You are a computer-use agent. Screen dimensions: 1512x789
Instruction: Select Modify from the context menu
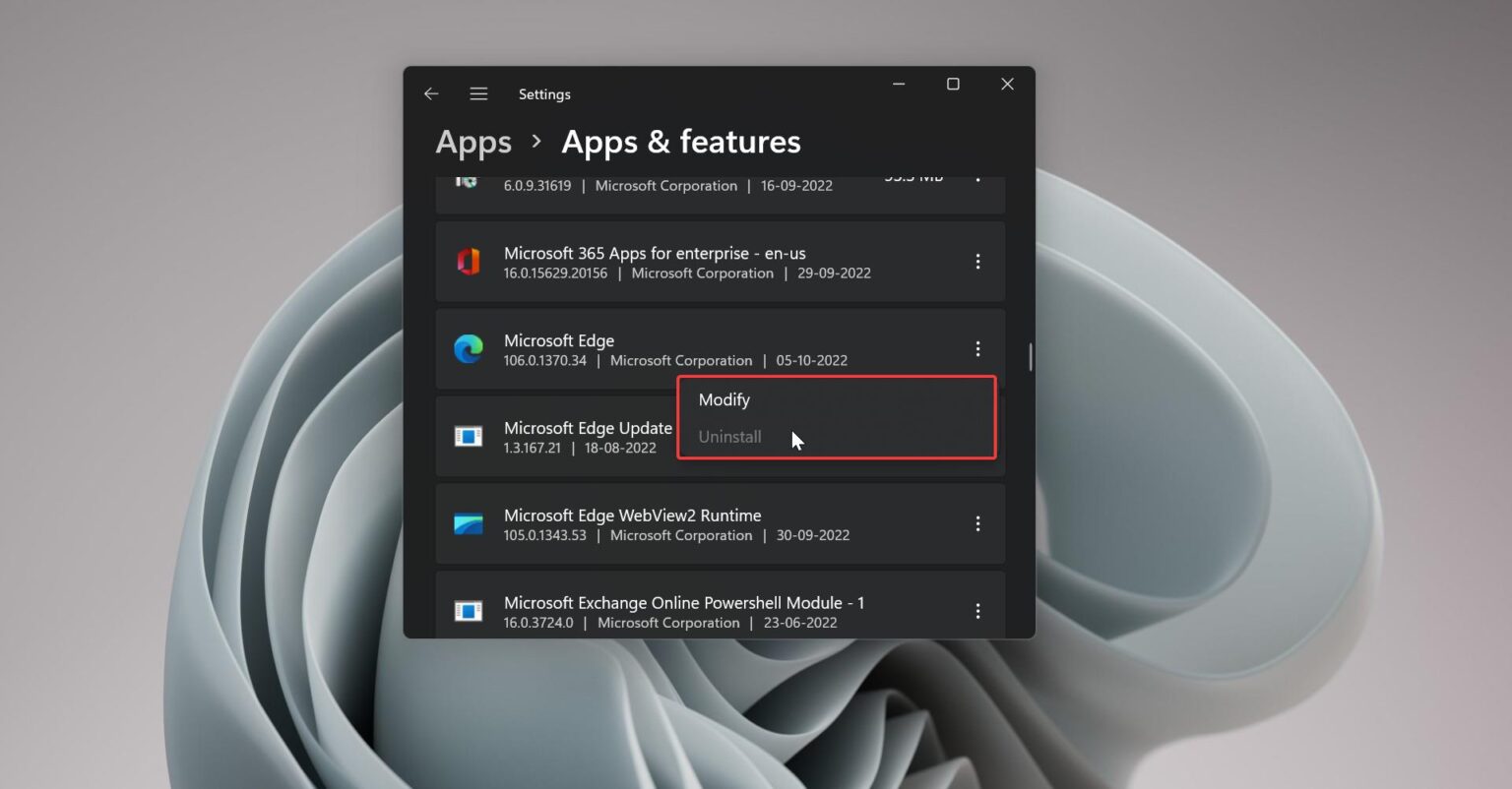[x=724, y=399]
